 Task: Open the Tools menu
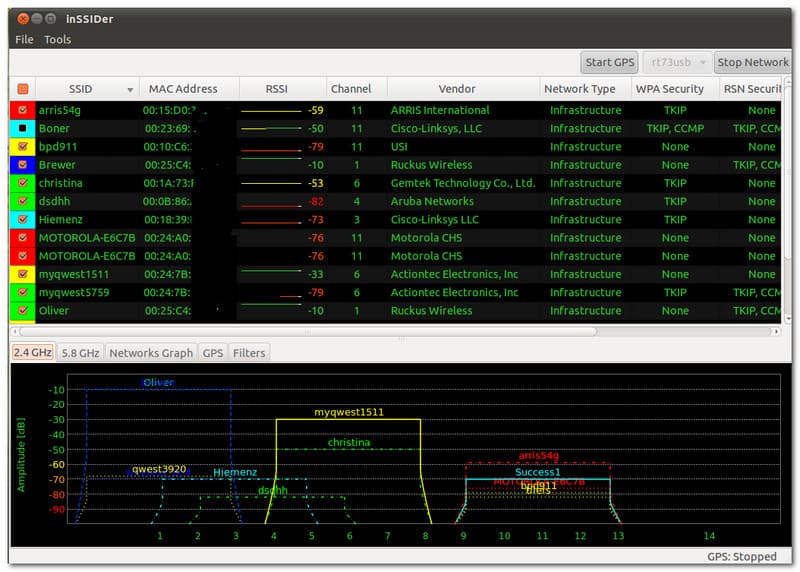click(x=57, y=40)
